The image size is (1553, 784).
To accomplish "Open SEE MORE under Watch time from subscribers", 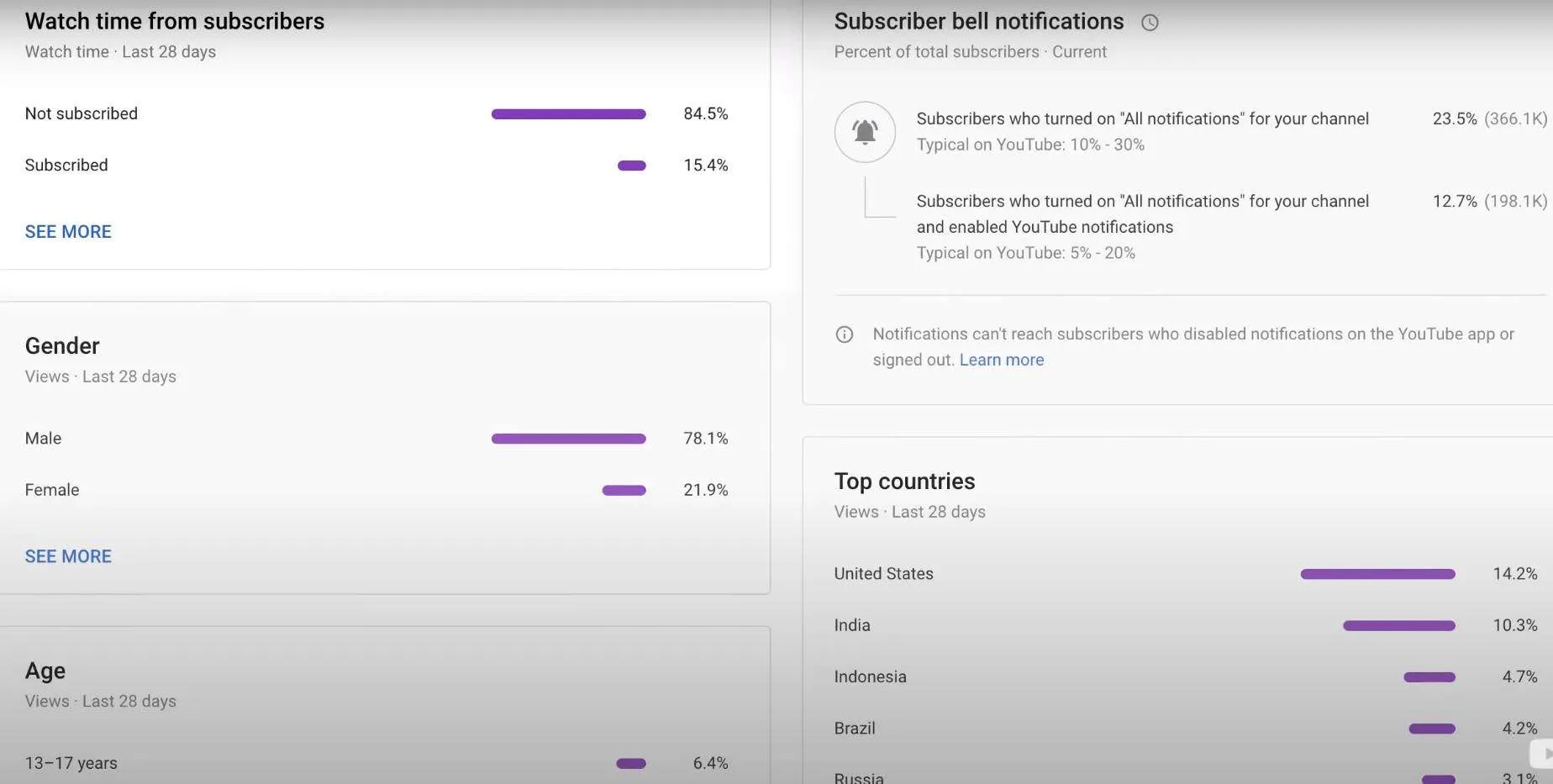I will pos(68,232).
